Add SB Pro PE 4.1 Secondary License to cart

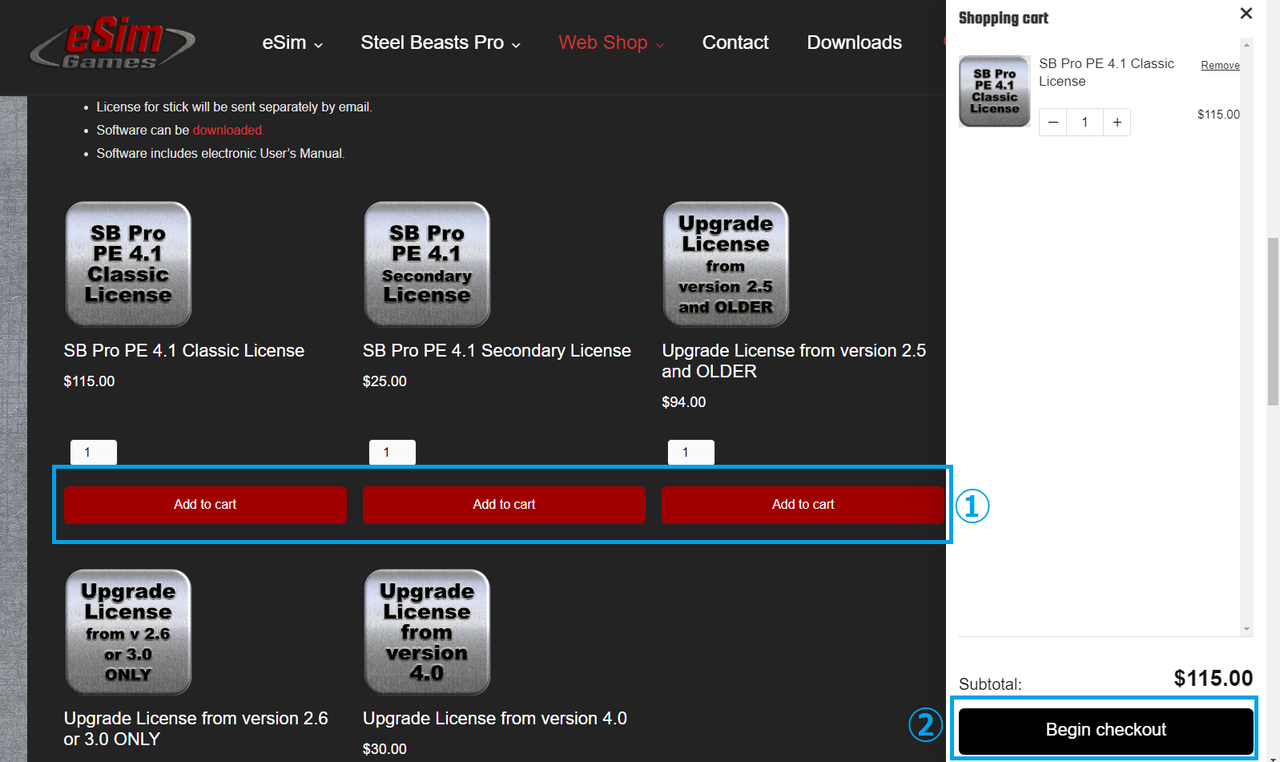(504, 505)
